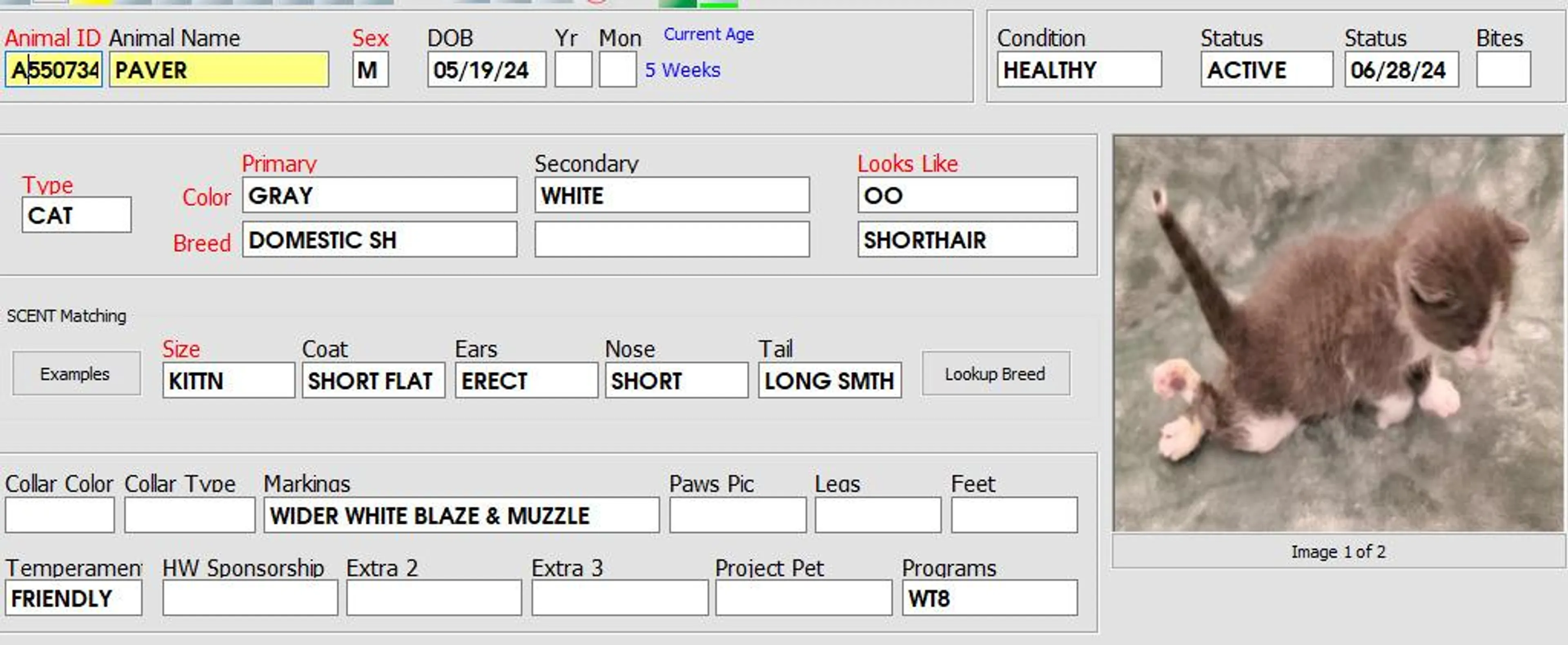The image size is (1568, 645).
Task: Click the DOB date field
Action: [486, 70]
